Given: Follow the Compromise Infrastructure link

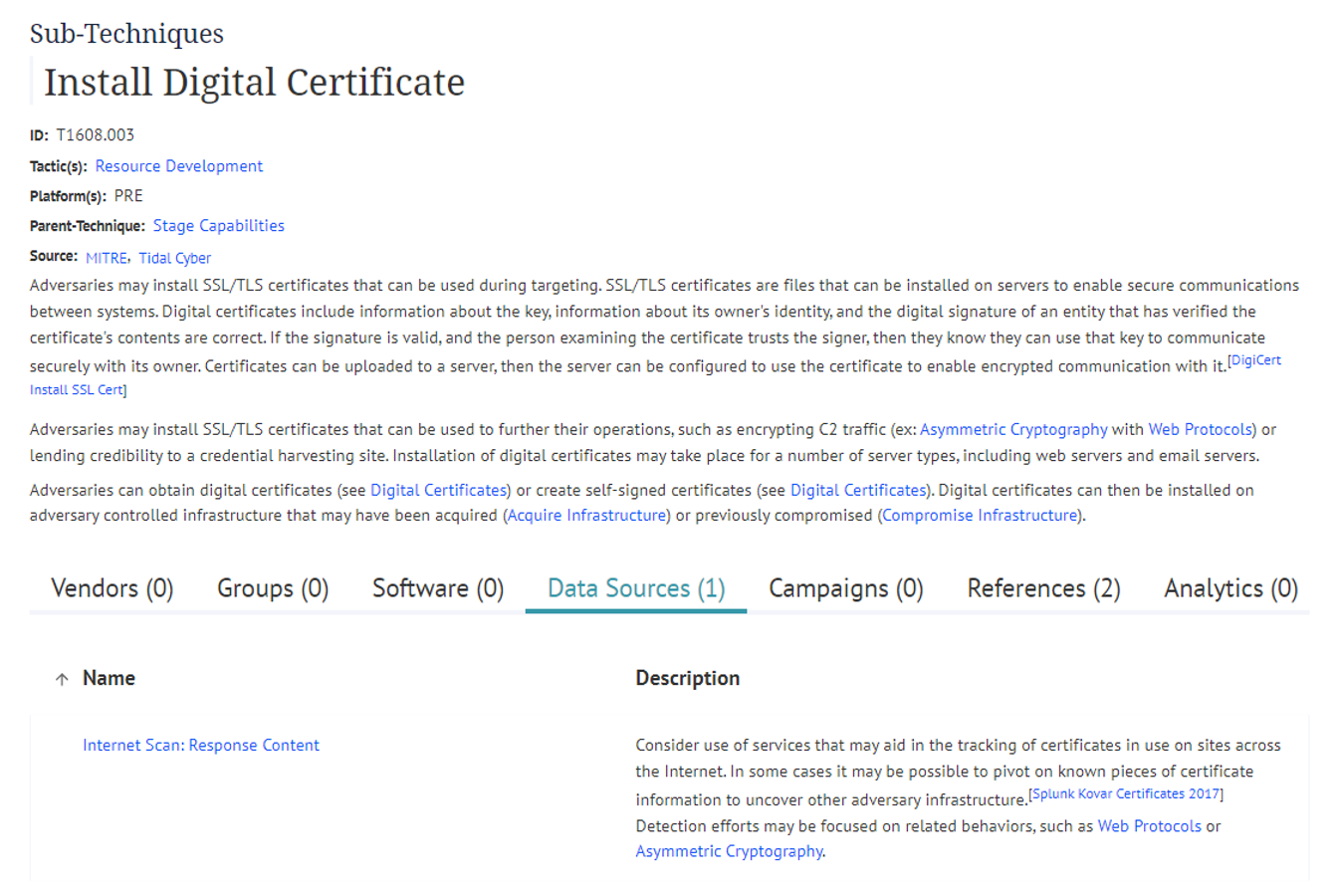Looking at the screenshot, I should [980, 515].
